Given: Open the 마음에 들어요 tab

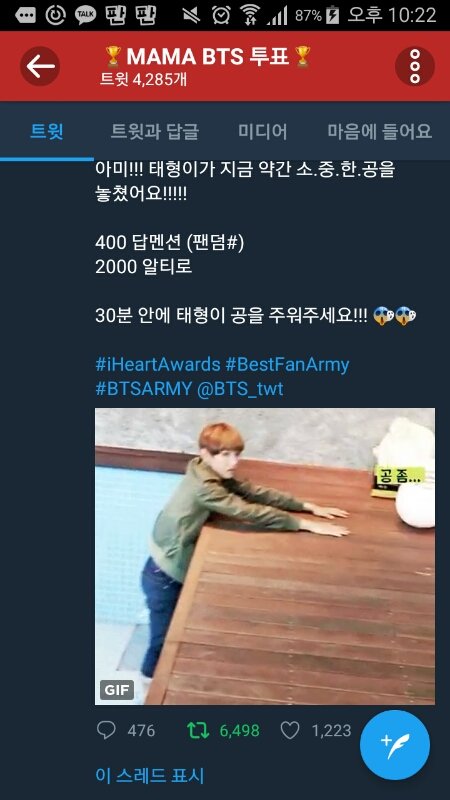Looking at the screenshot, I should (380, 132).
